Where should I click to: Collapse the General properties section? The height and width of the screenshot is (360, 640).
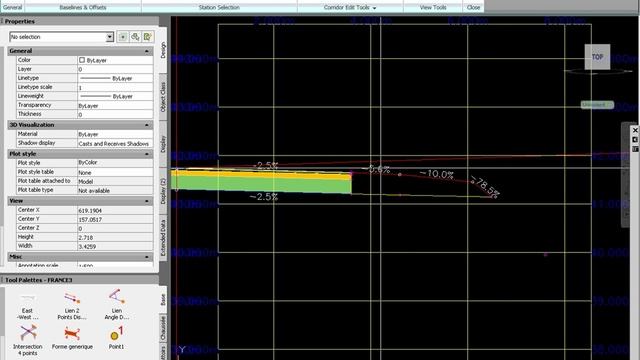pos(147,51)
